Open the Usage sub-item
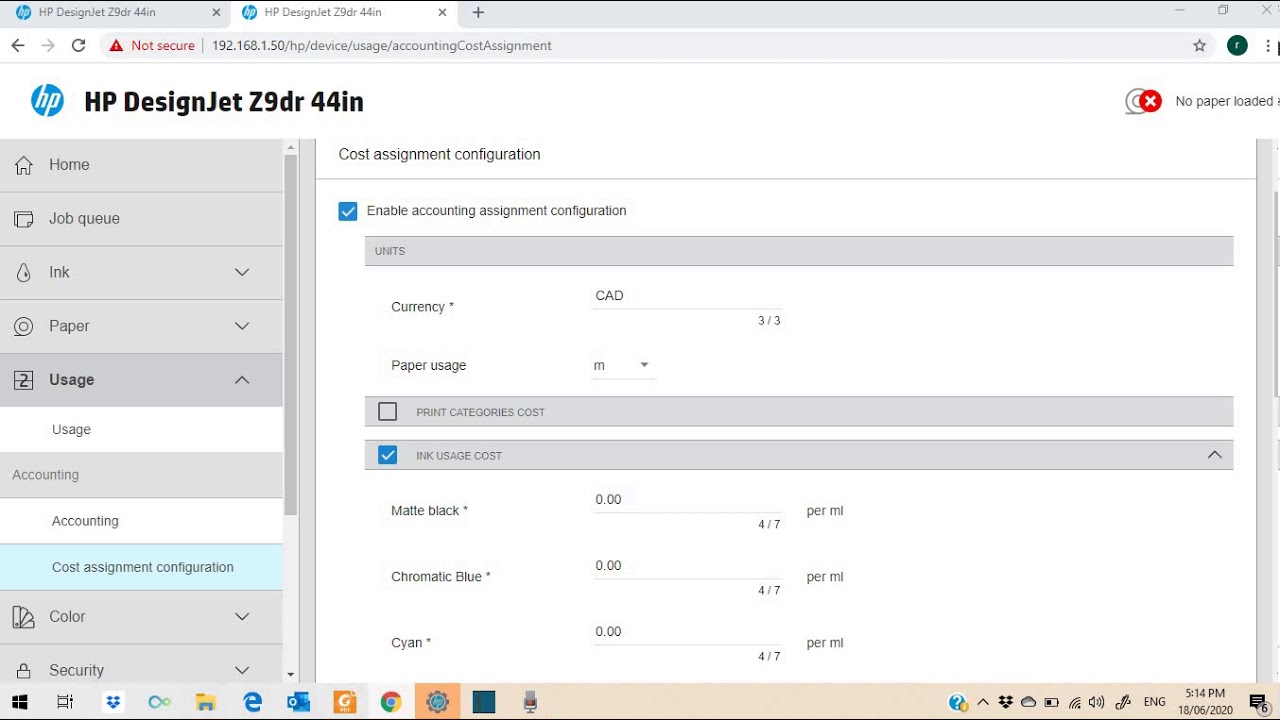1280x720 pixels. pyautogui.click(x=141, y=430)
